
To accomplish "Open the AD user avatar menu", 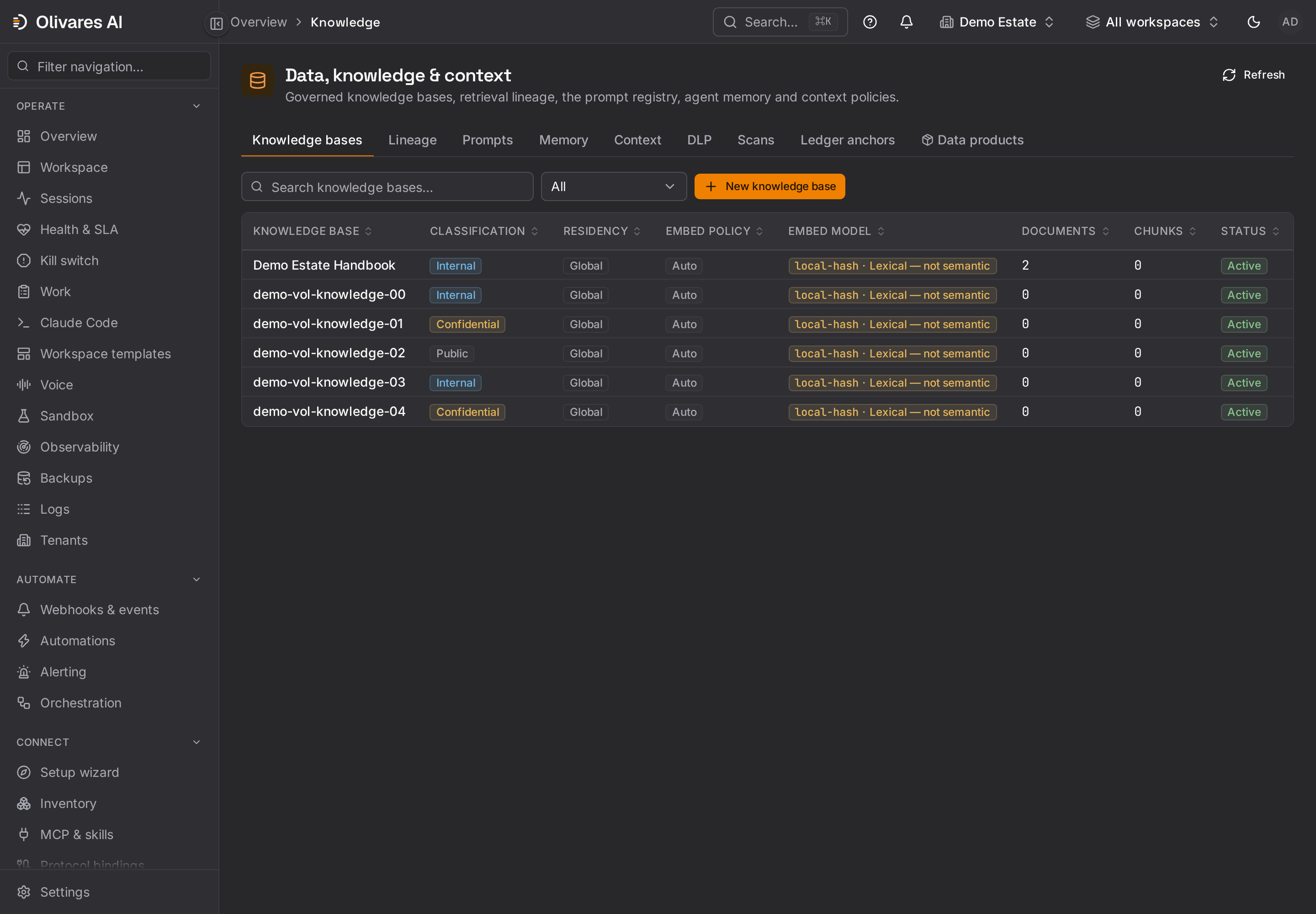I will click(x=1289, y=22).
